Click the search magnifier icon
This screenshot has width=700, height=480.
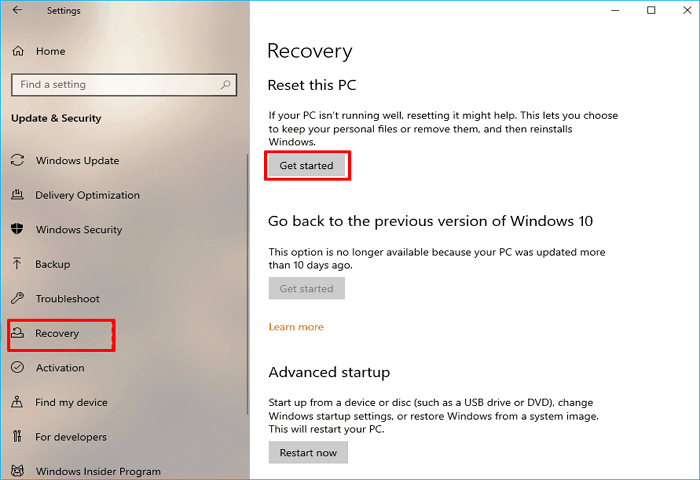pyautogui.click(x=228, y=85)
